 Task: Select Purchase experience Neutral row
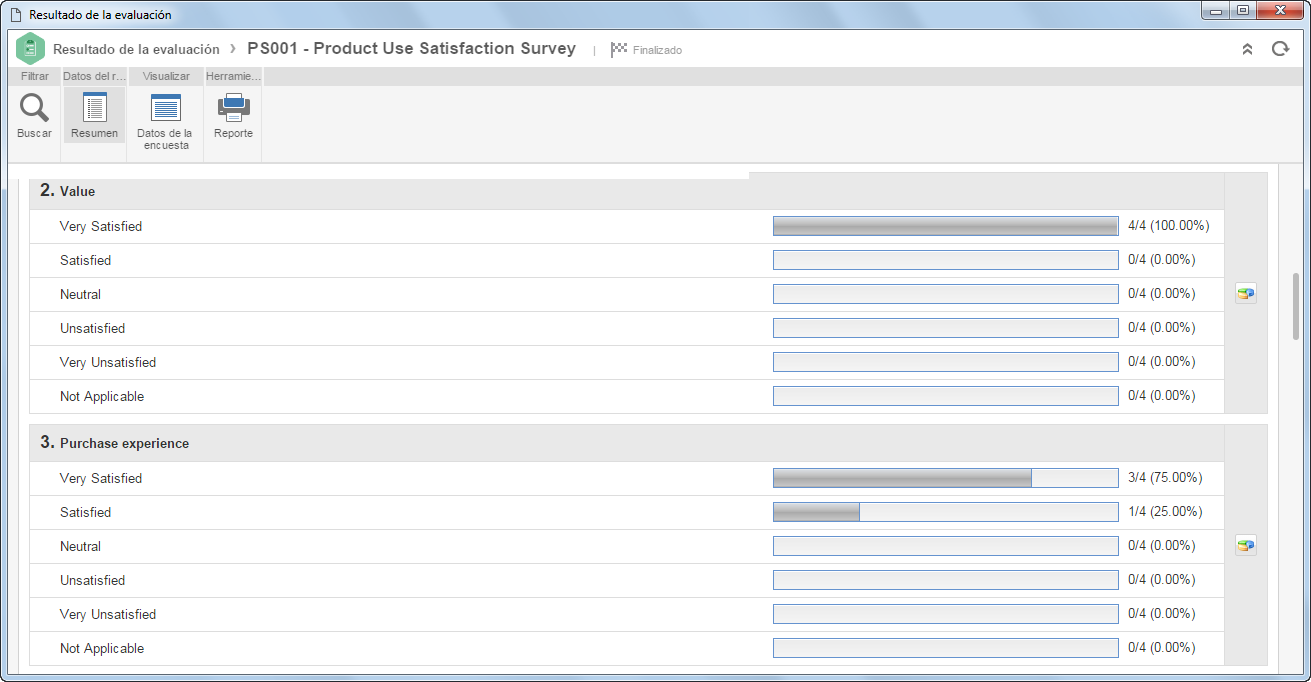(627, 546)
